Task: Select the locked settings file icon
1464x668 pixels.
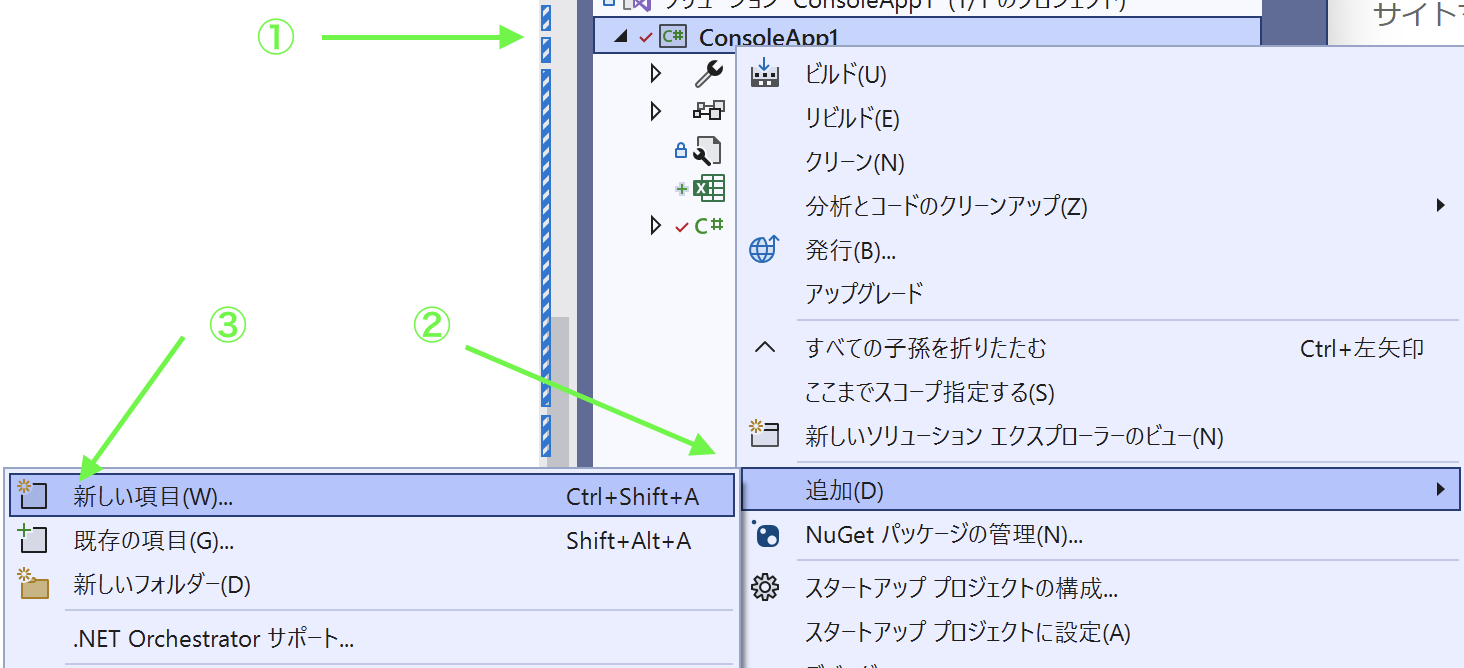Action: [x=707, y=151]
